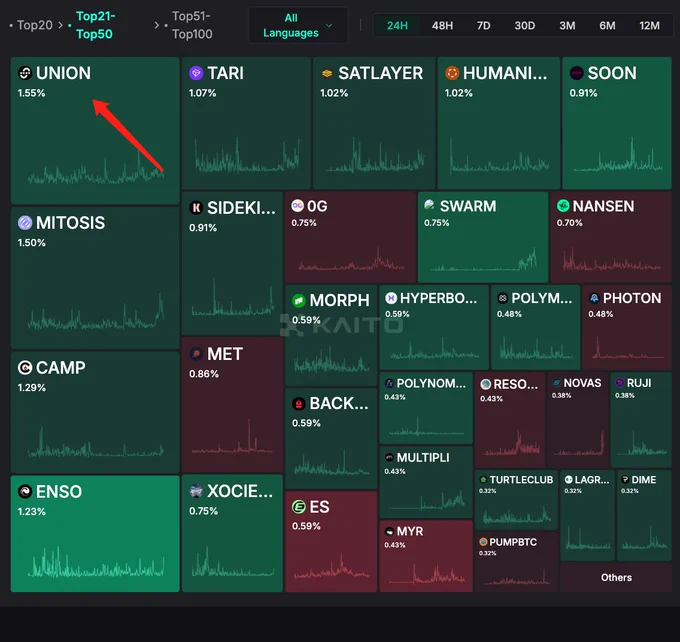Click the PHOTON name label
The height and width of the screenshot is (642, 680).
[x=632, y=298]
